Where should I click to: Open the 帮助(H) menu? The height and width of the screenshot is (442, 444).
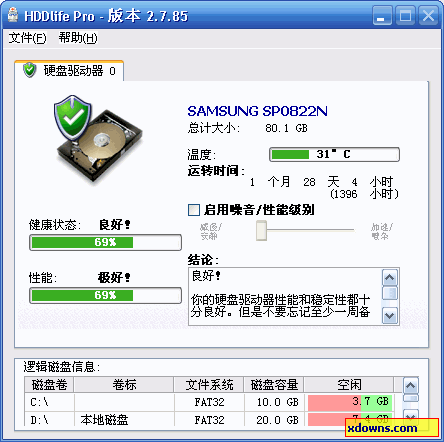[78, 38]
